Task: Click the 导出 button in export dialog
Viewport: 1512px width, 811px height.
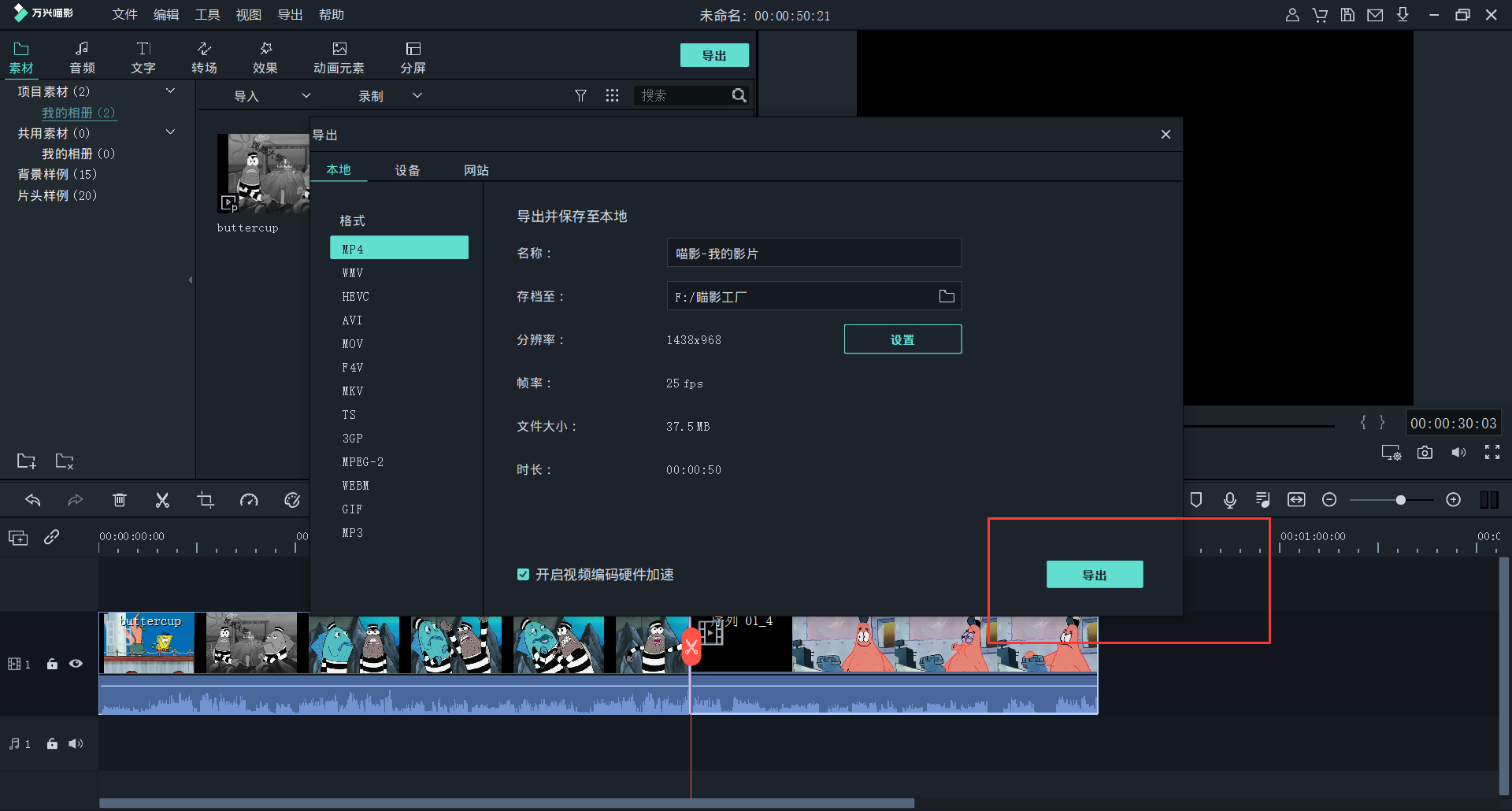Action: coord(1094,575)
